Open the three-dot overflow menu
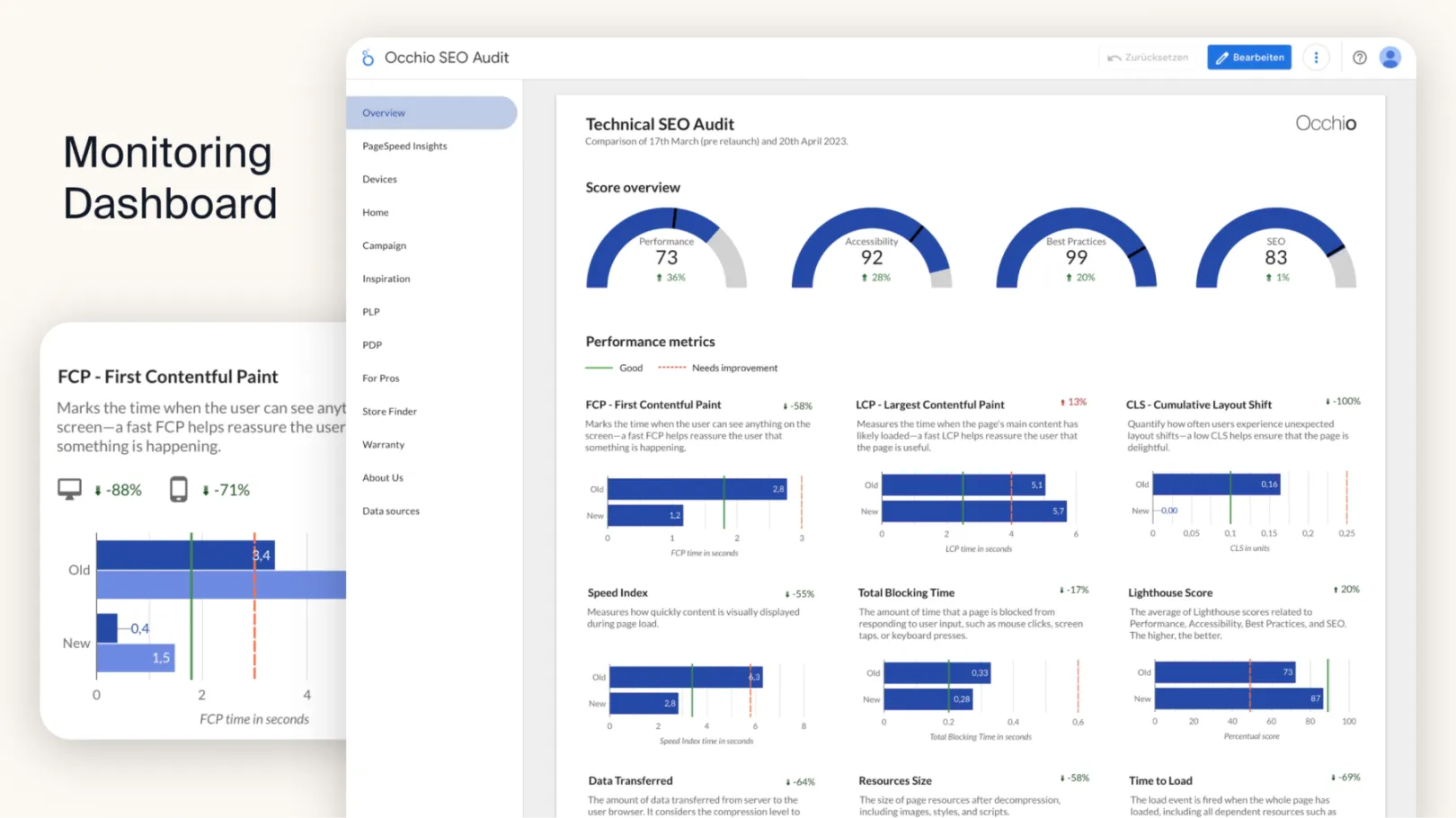 coord(1316,57)
